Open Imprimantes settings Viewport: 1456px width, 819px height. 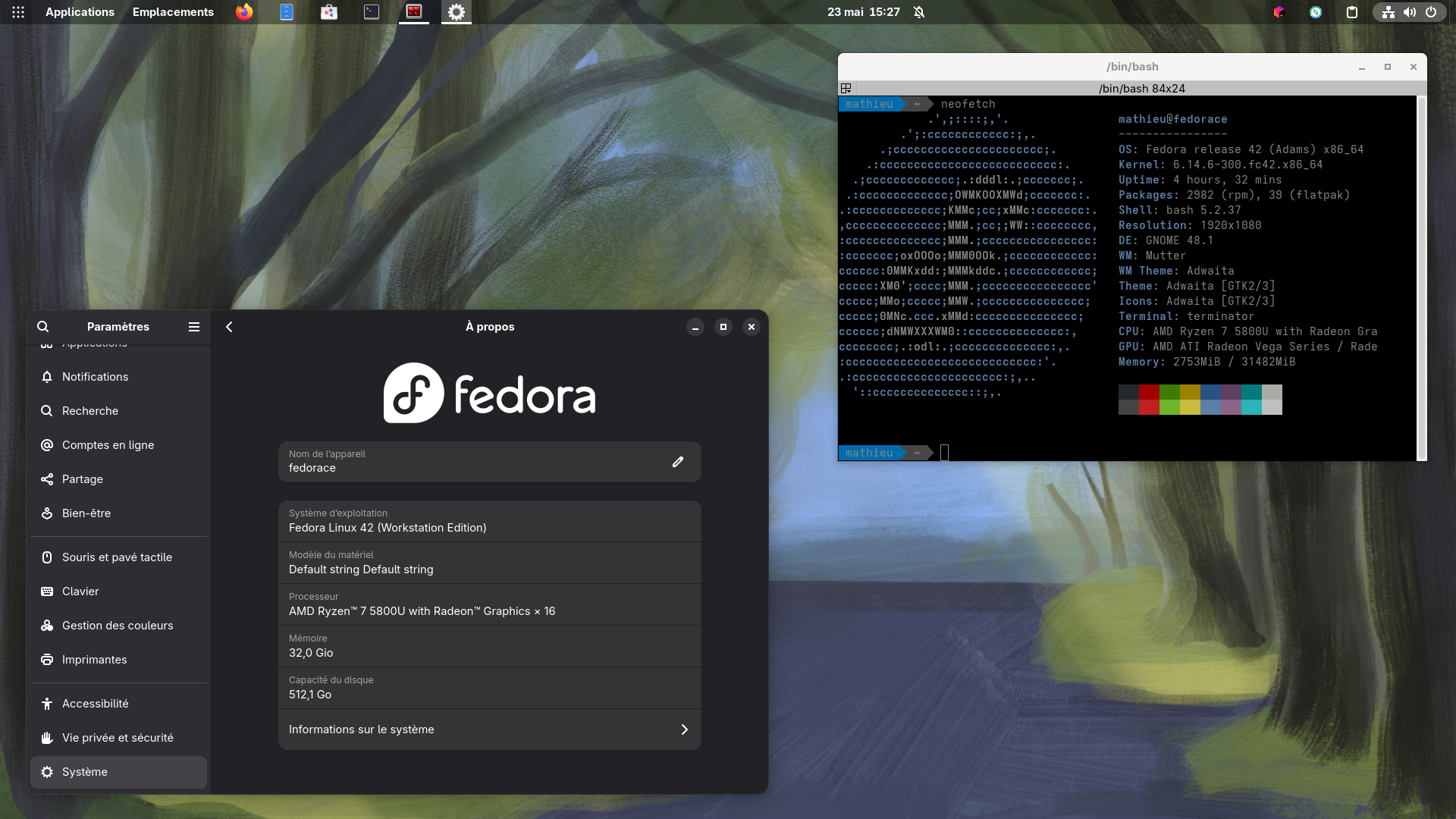click(x=118, y=660)
